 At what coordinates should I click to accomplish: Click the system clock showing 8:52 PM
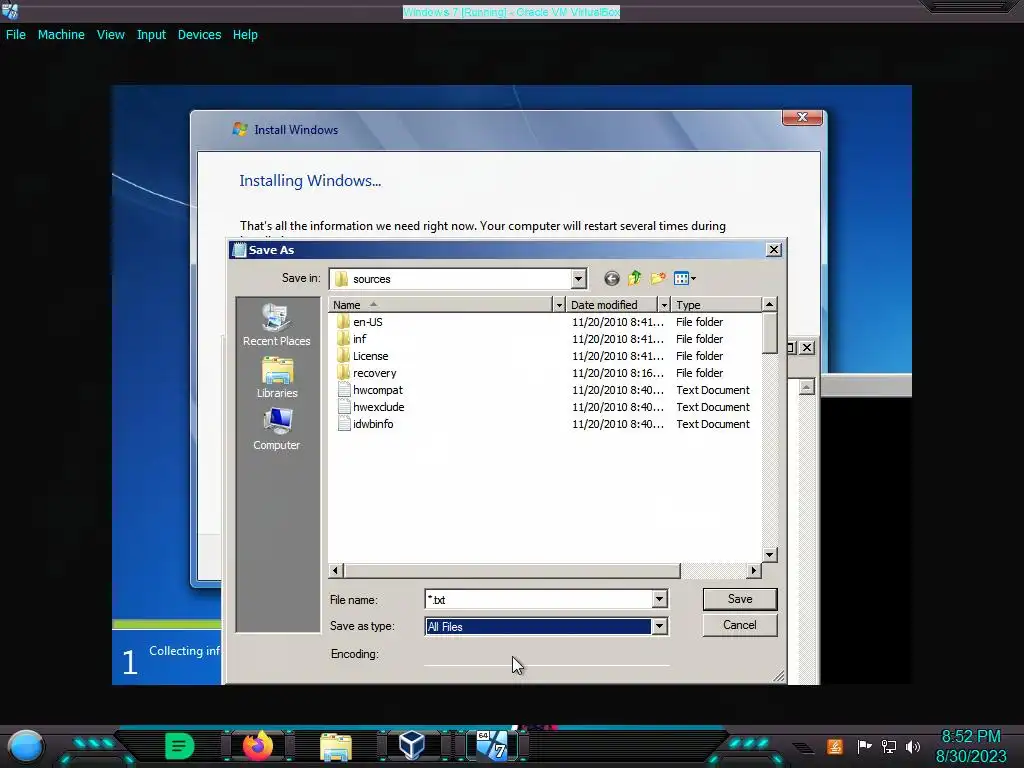coord(971,737)
